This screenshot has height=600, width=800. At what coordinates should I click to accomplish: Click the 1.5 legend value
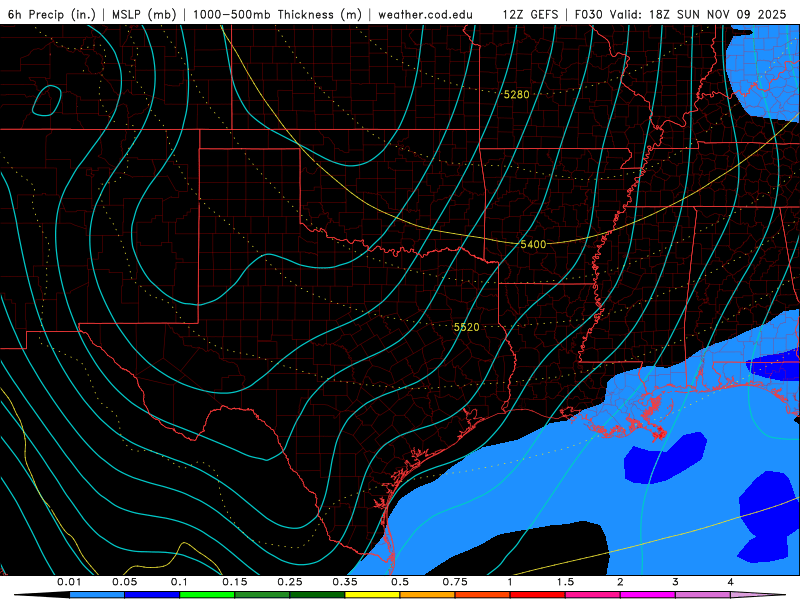coord(565,582)
